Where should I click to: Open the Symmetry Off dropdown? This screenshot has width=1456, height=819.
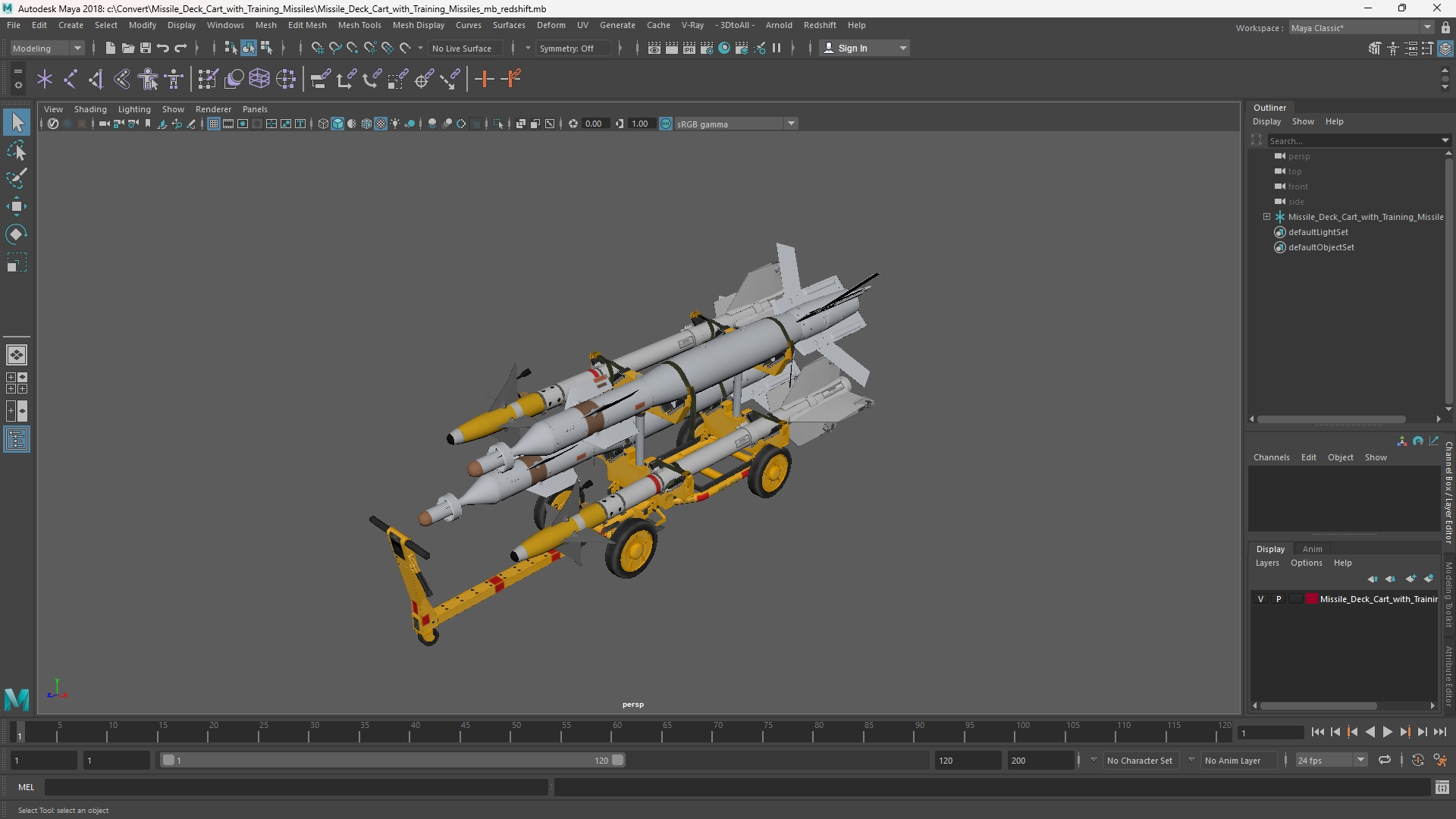[573, 48]
